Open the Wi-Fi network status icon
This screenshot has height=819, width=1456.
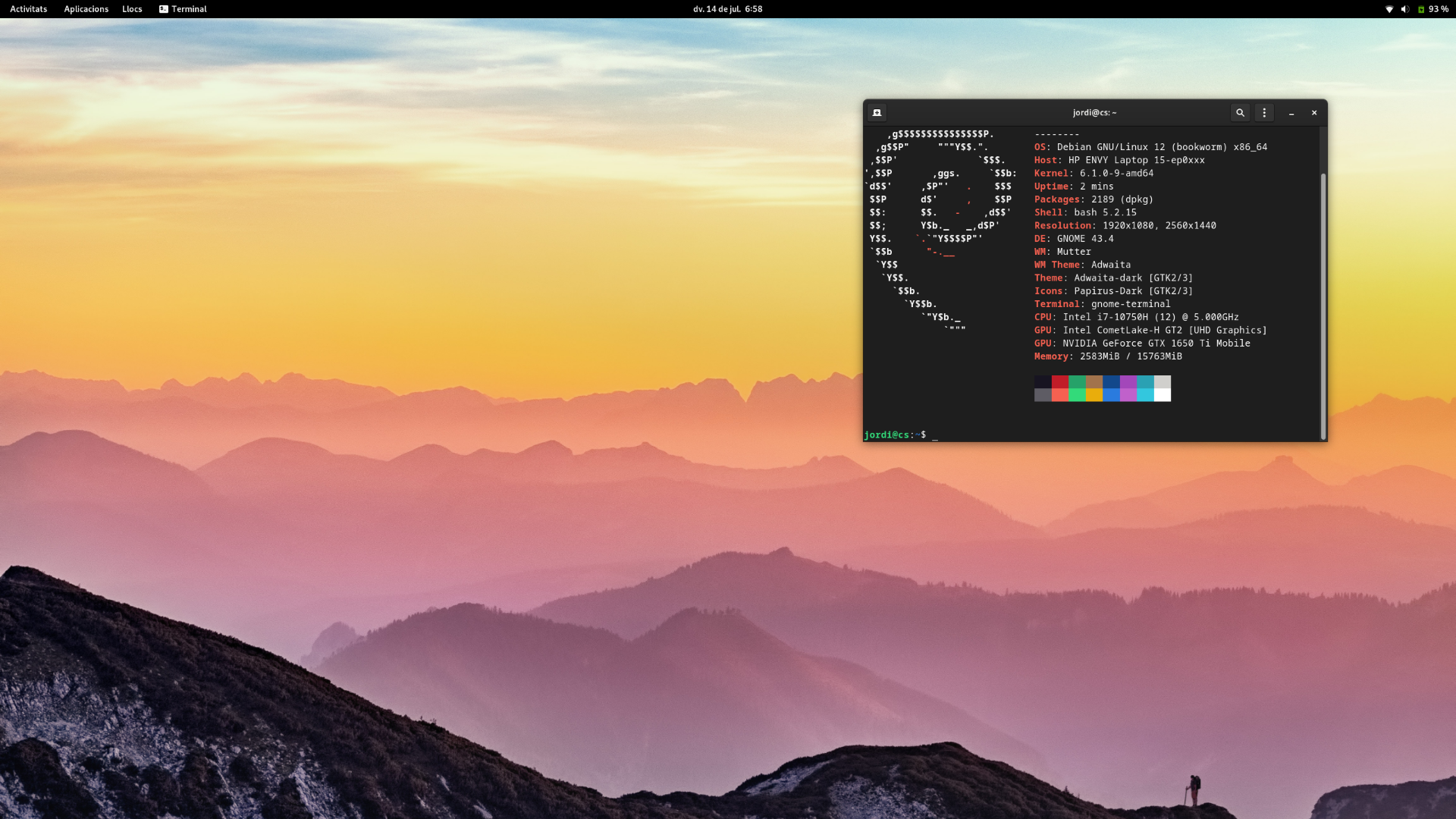click(x=1389, y=9)
